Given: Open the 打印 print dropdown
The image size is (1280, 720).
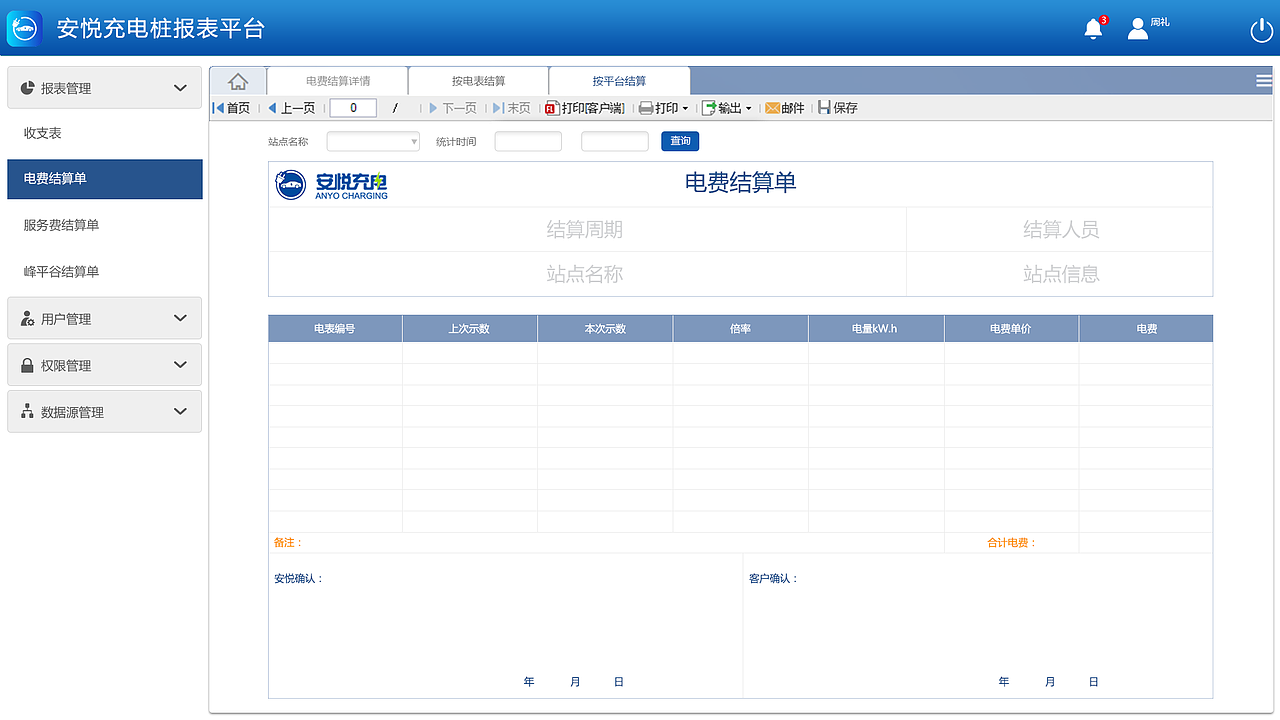Looking at the screenshot, I should tap(664, 107).
